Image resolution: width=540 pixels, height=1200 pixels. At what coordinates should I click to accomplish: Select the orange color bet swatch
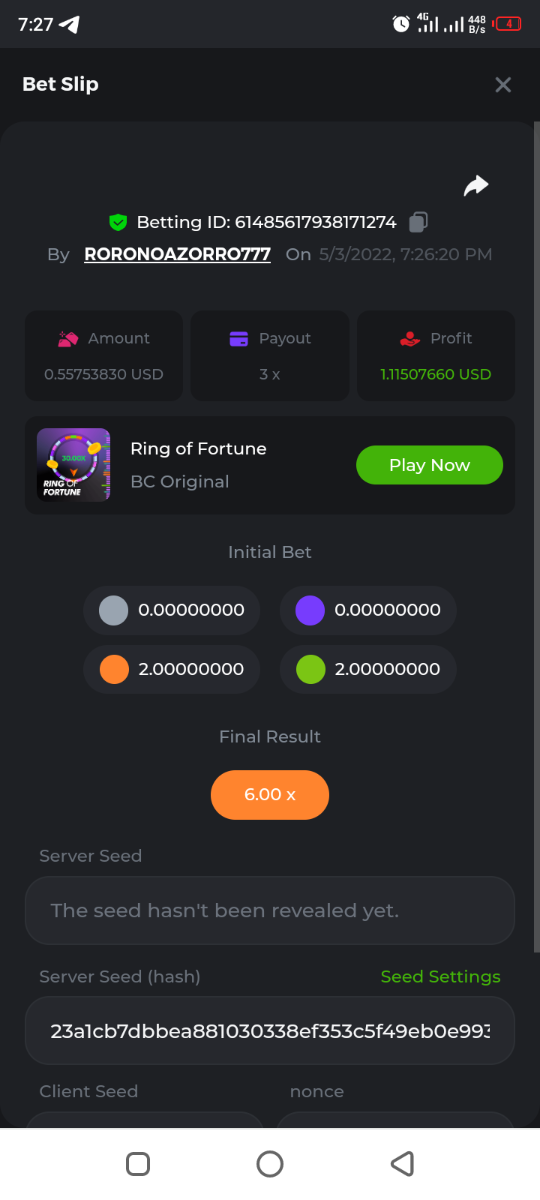point(114,669)
